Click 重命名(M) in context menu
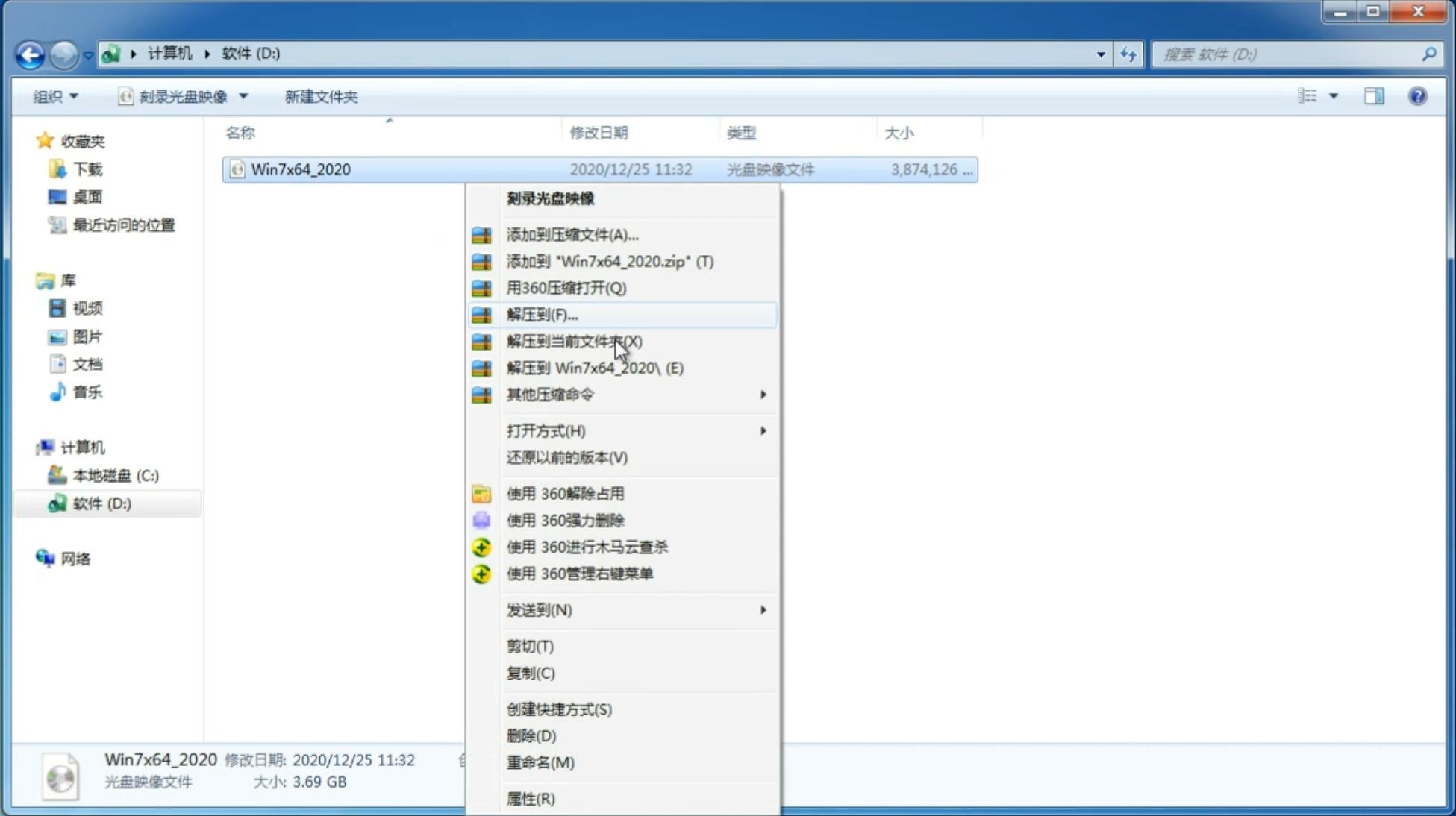This screenshot has height=816, width=1456. (542, 762)
